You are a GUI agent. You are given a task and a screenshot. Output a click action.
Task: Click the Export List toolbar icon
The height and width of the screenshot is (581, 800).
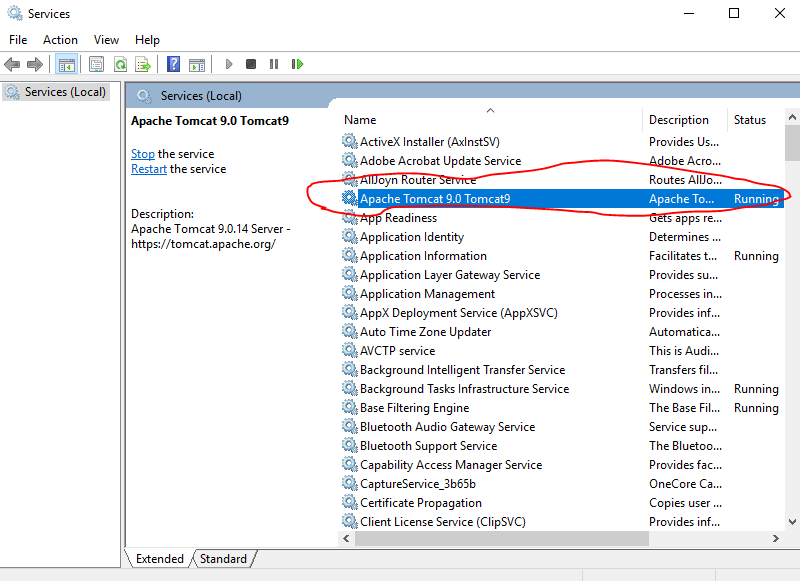[x=143, y=64]
